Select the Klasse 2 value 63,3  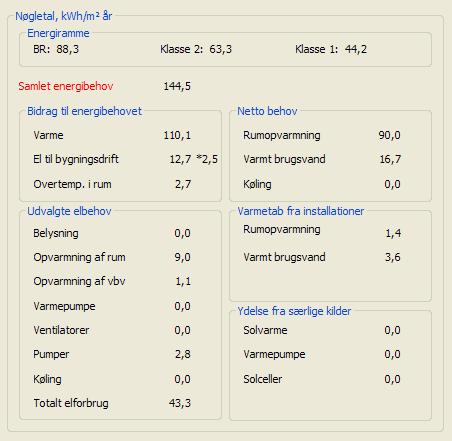coord(220,49)
